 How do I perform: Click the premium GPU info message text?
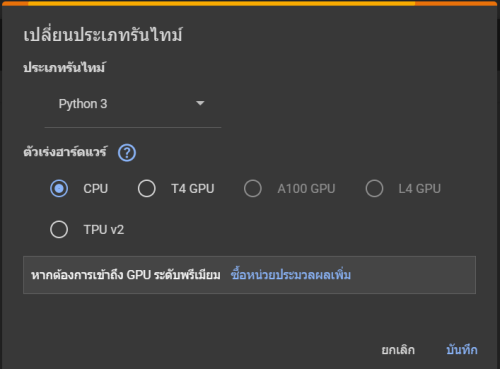tap(126, 275)
